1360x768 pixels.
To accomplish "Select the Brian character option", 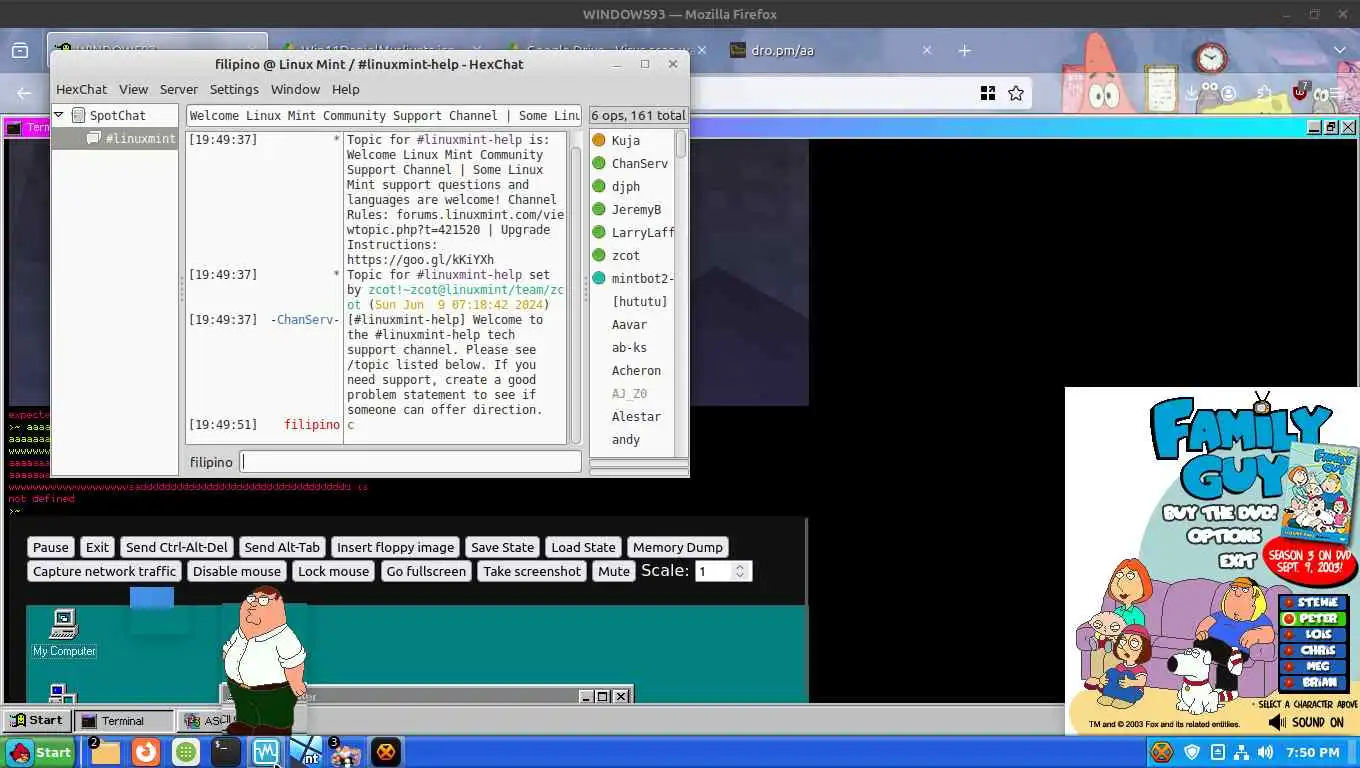I will (x=1314, y=682).
